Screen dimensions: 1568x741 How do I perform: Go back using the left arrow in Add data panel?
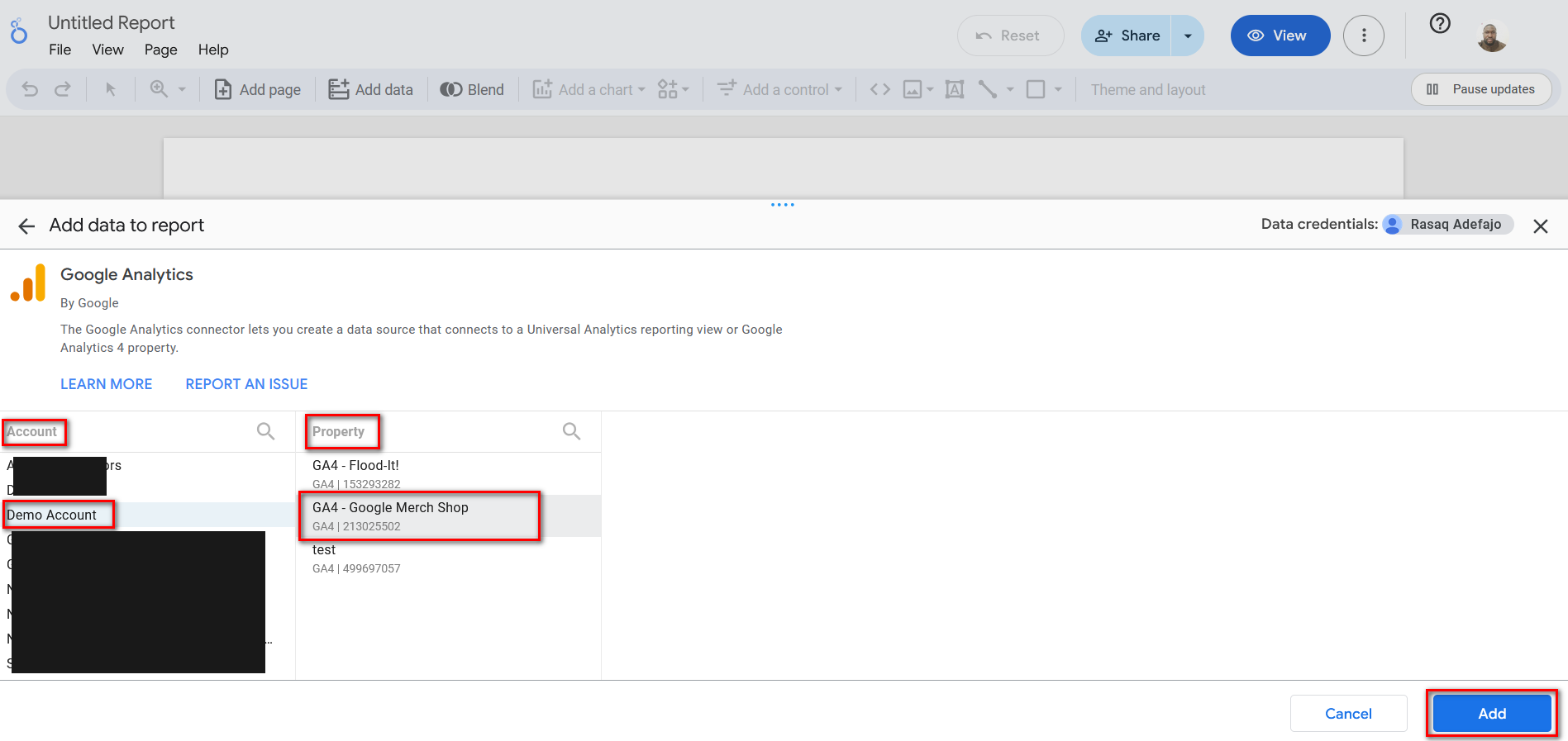pyautogui.click(x=26, y=226)
